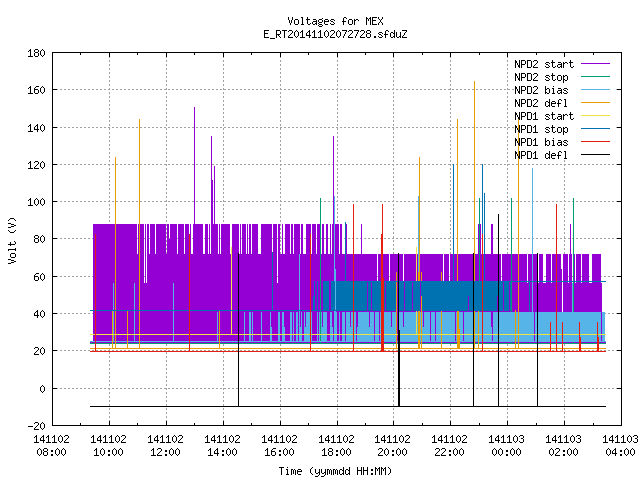Click the black NPD1 defl legend line
640x480 pixels.
(x=595, y=155)
